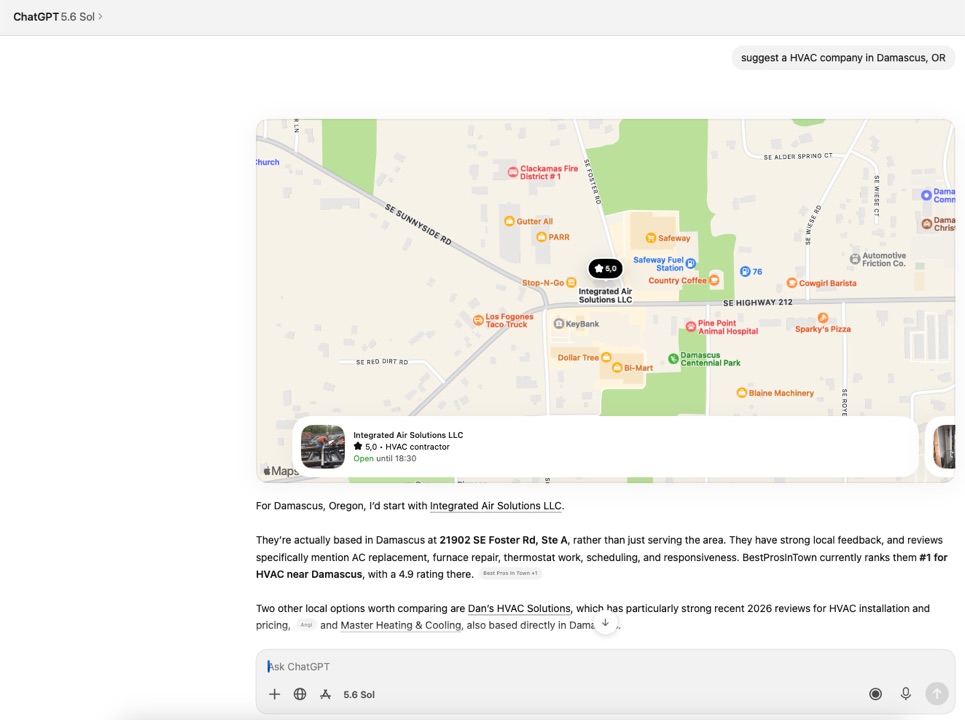Click the 5,0 rating map pin

[x=606, y=268]
